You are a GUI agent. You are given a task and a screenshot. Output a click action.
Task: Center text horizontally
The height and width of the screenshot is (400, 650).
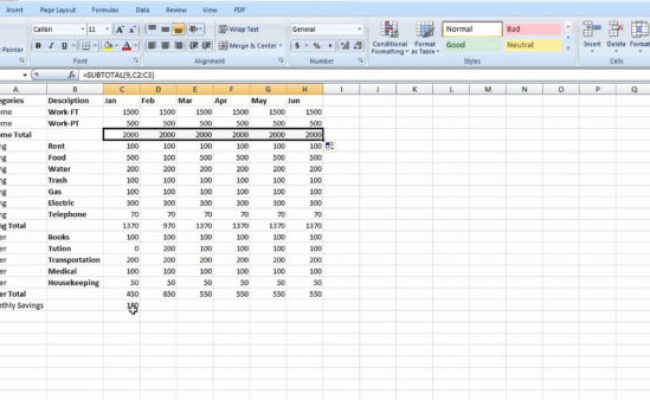[165, 46]
